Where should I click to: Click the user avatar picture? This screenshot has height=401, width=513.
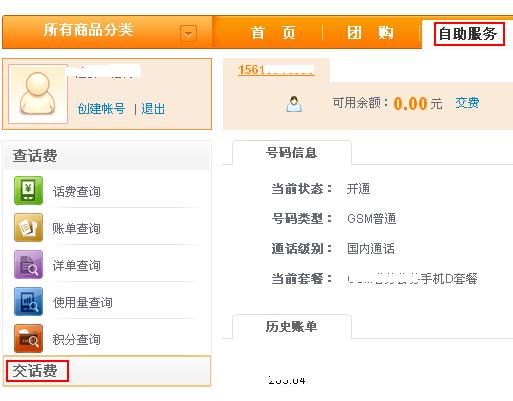38,94
